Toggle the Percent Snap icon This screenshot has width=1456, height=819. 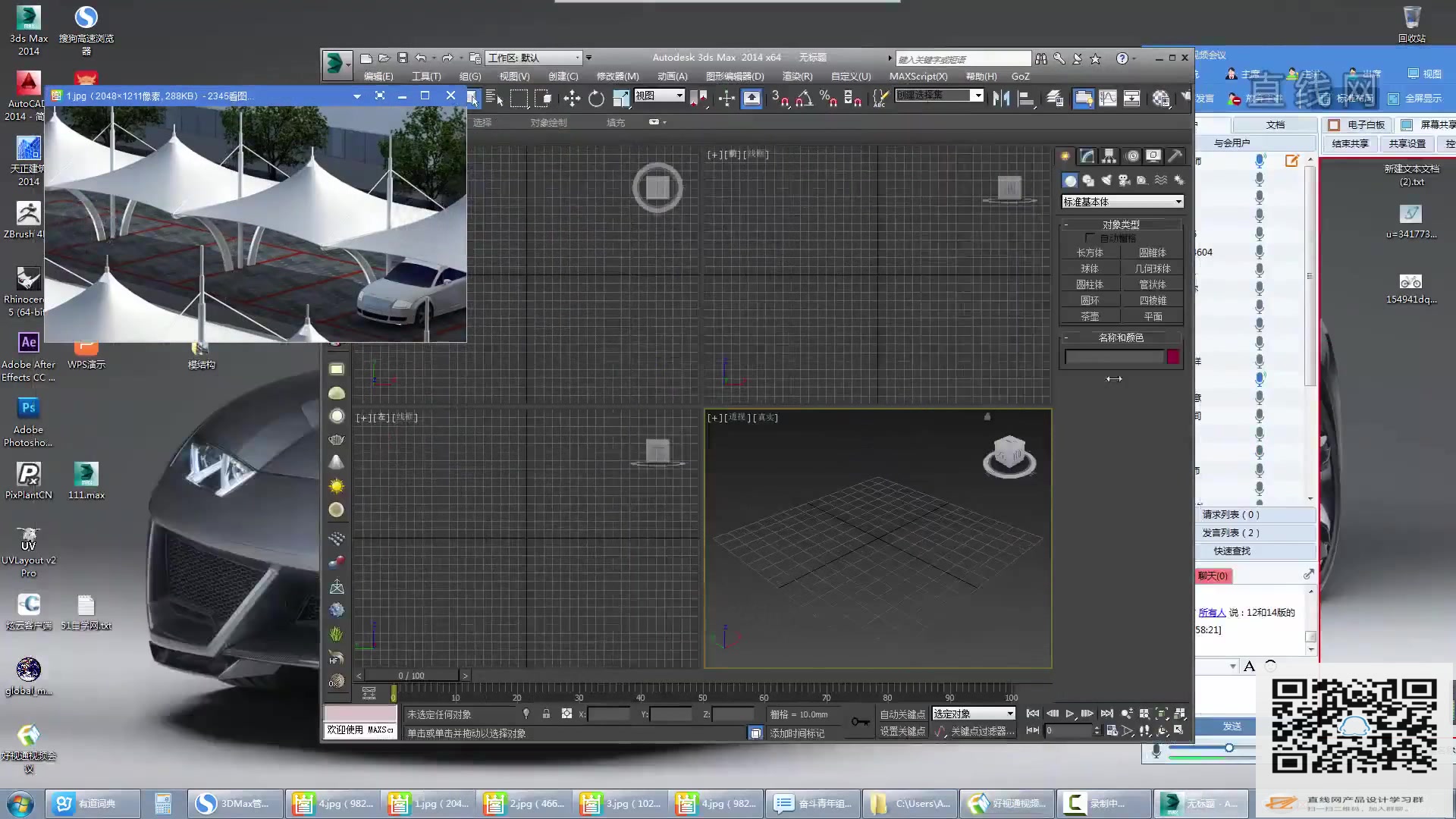coord(828,99)
